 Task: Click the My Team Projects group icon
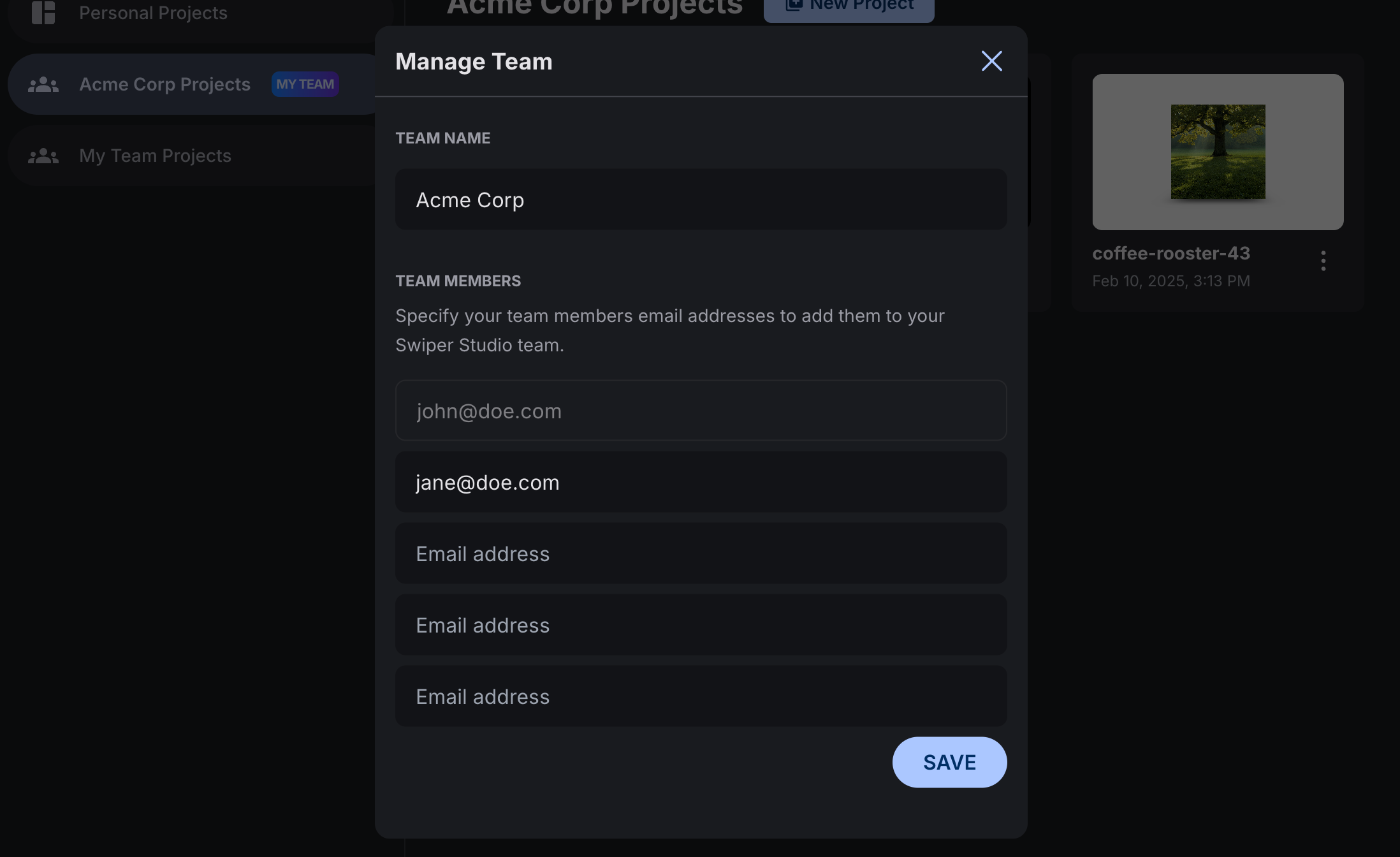[x=43, y=156]
